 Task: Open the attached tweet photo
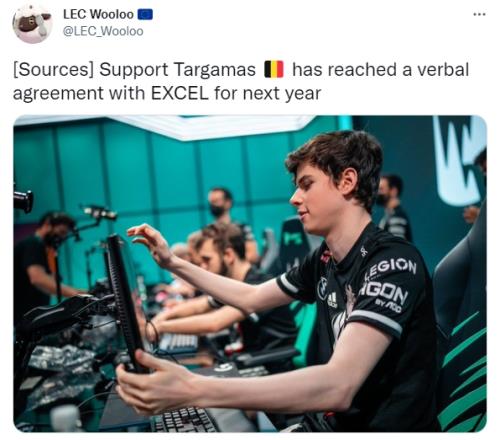coord(250,274)
